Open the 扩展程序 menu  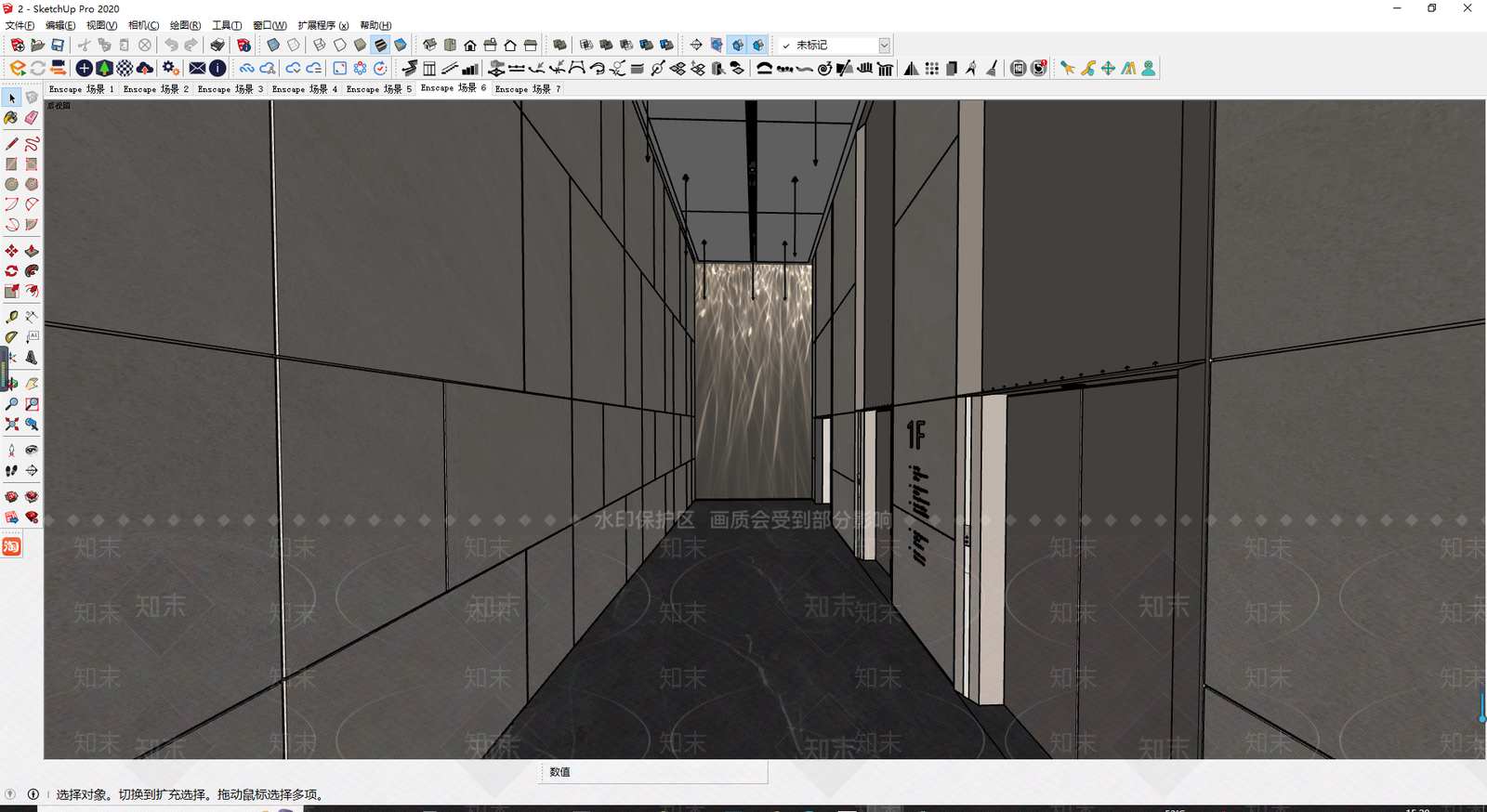[323, 25]
